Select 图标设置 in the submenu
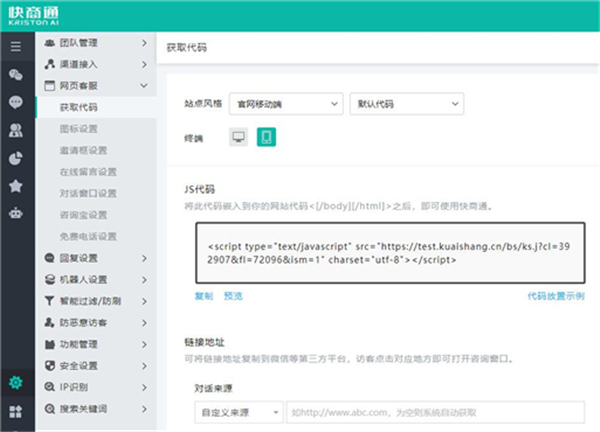 [x=78, y=128]
